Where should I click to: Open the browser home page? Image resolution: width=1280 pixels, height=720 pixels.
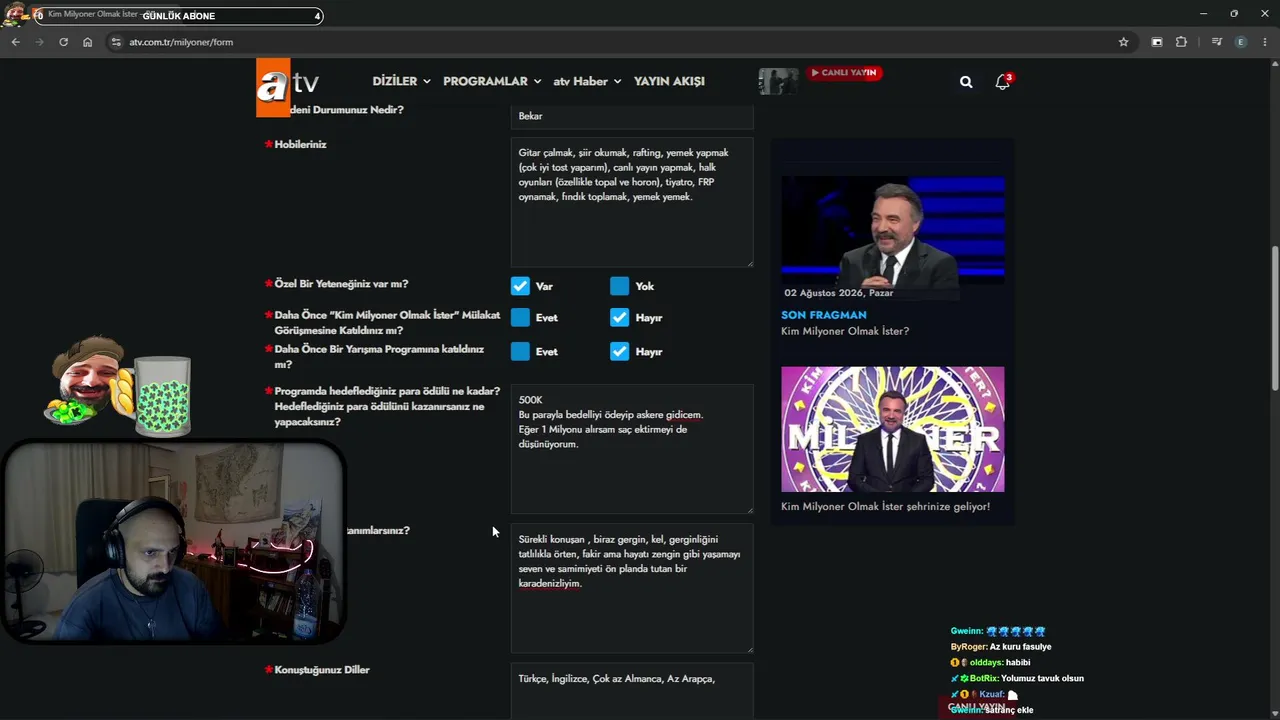click(88, 42)
